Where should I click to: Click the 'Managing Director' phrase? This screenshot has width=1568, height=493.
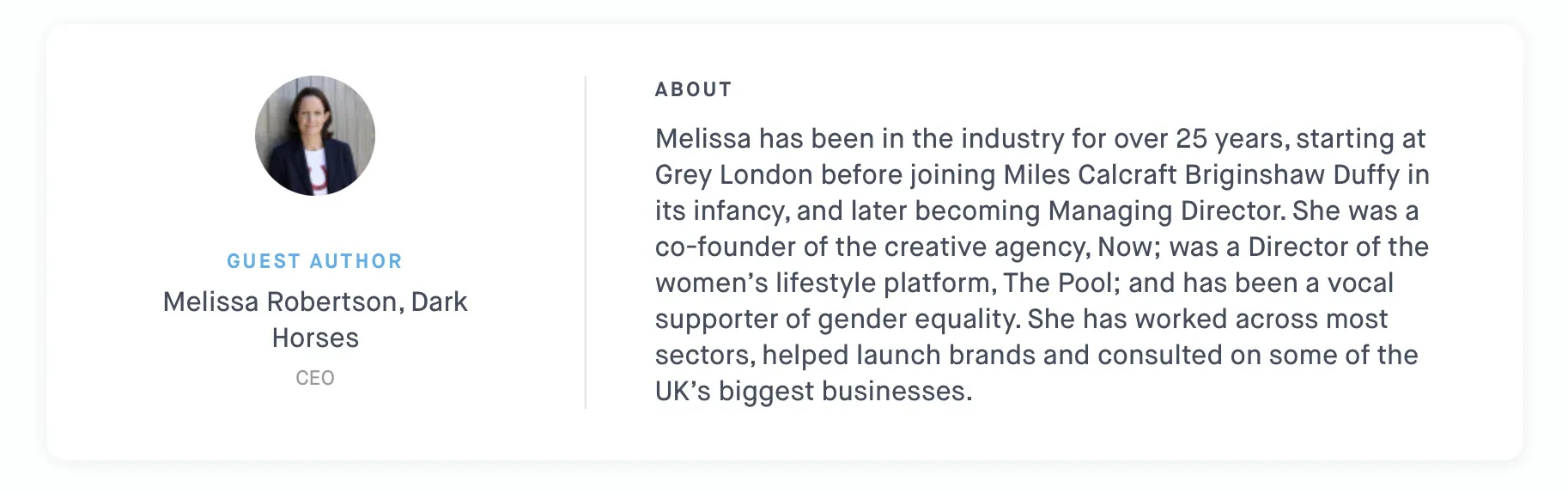click(x=1167, y=210)
